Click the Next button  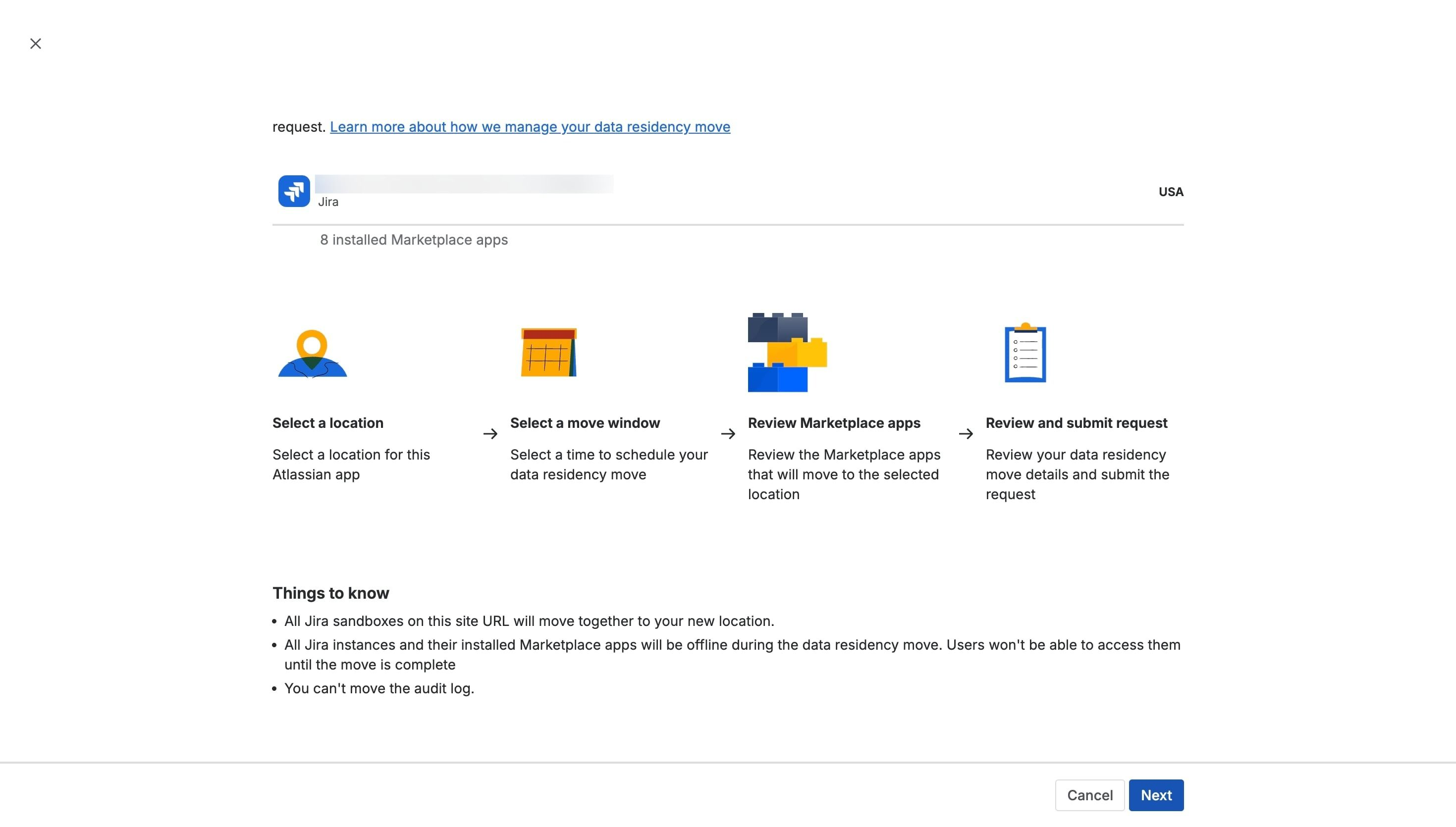pos(1156,795)
